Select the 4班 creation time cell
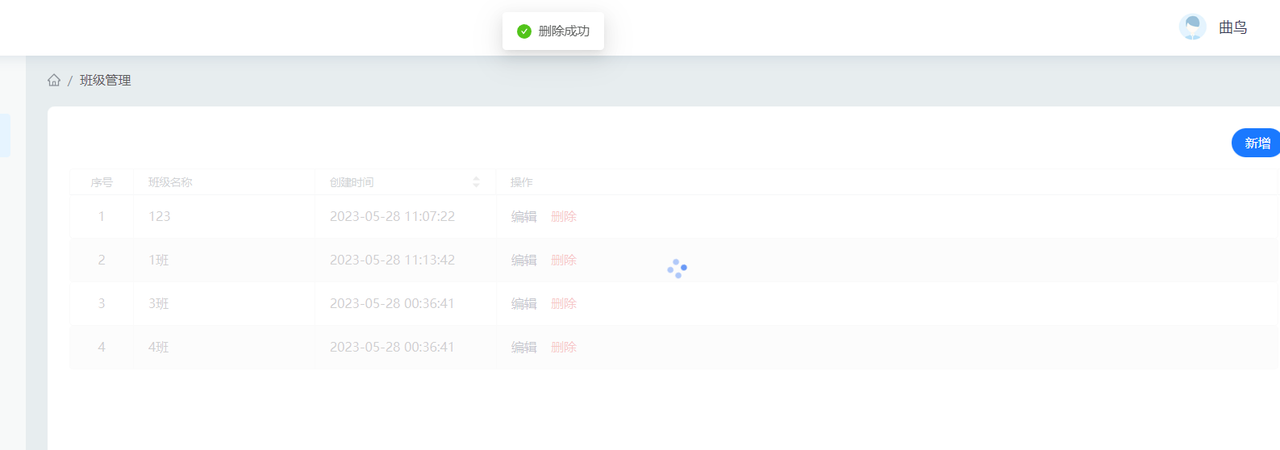 [405, 347]
